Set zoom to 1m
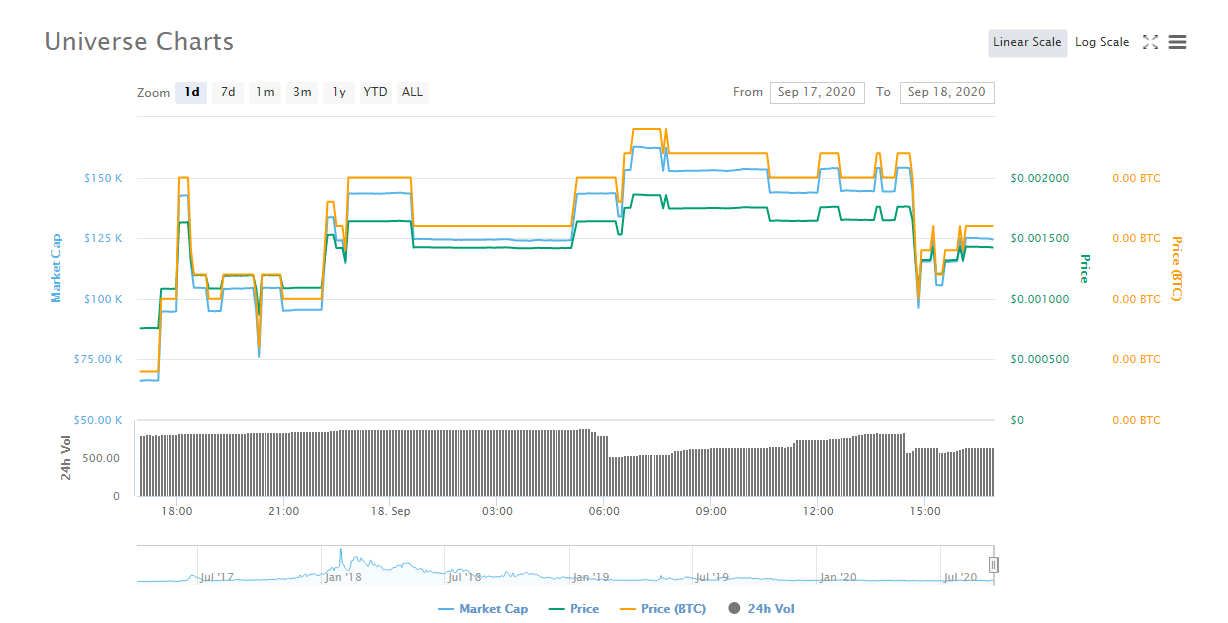The width and height of the screenshot is (1228, 623). pyautogui.click(x=265, y=92)
